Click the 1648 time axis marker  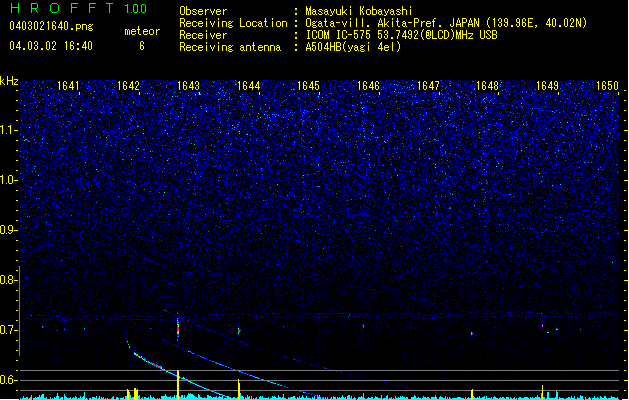pyautogui.click(x=487, y=86)
